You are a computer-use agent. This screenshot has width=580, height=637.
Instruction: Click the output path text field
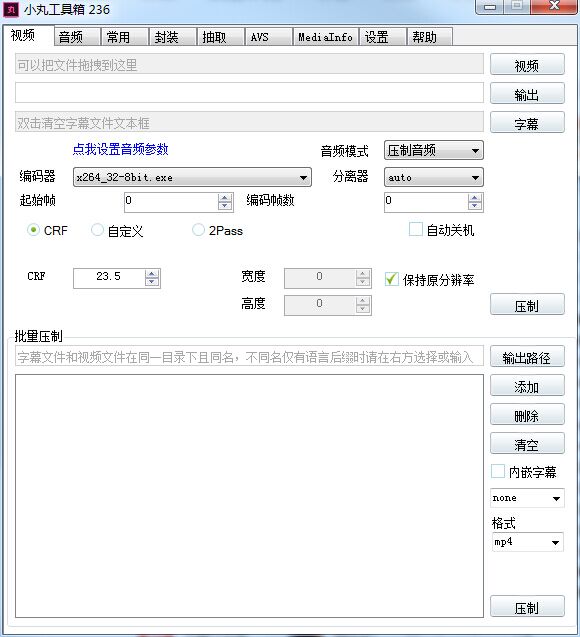pyautogui.click(x=249, y=93)
